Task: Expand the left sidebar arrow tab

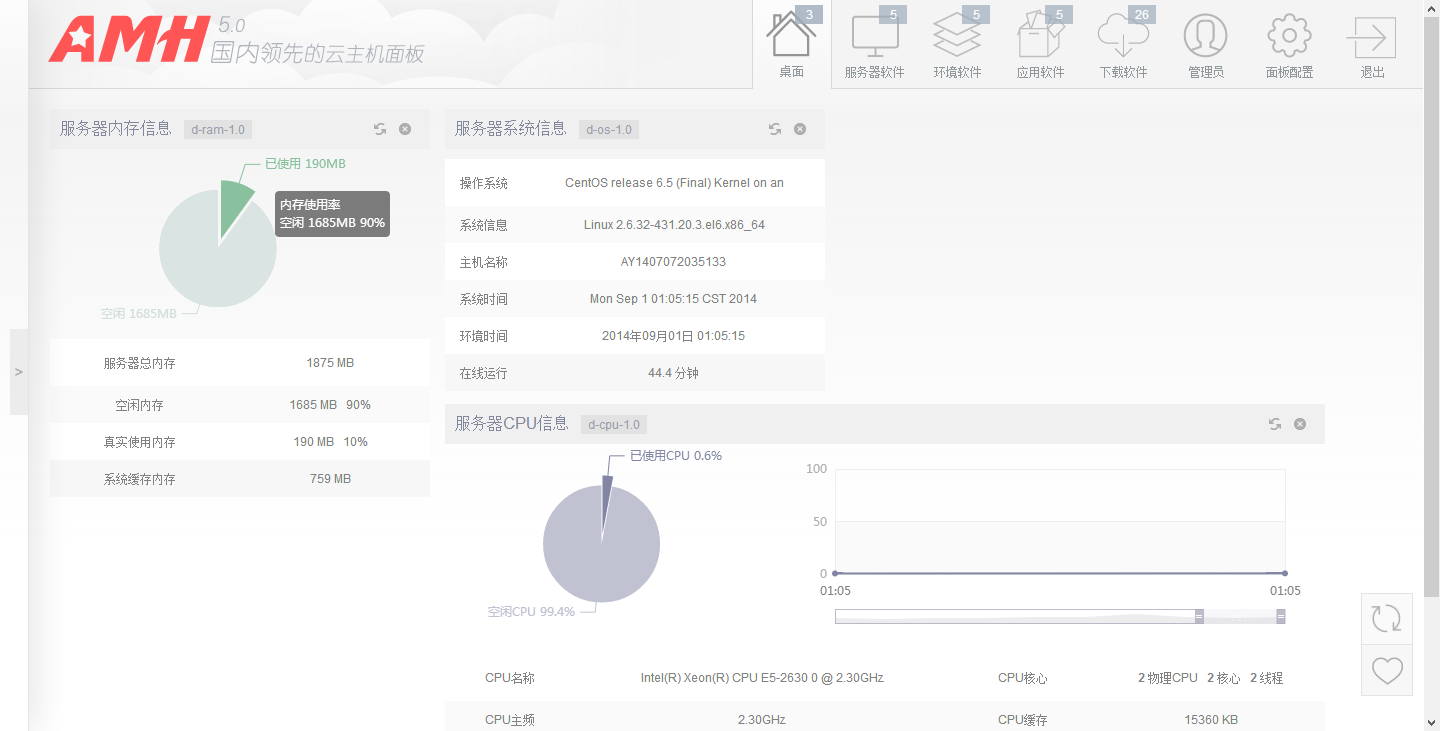Action: click(x=18, y=372)
